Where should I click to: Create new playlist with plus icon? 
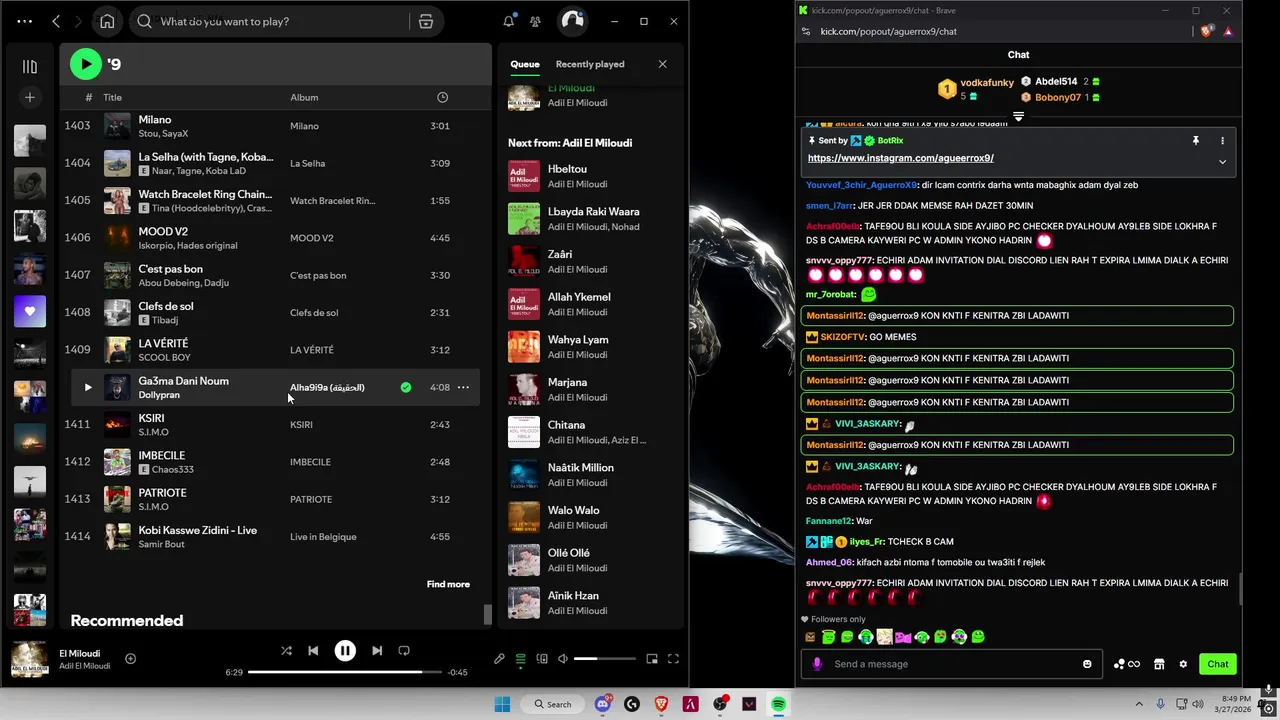coord(30,97)
